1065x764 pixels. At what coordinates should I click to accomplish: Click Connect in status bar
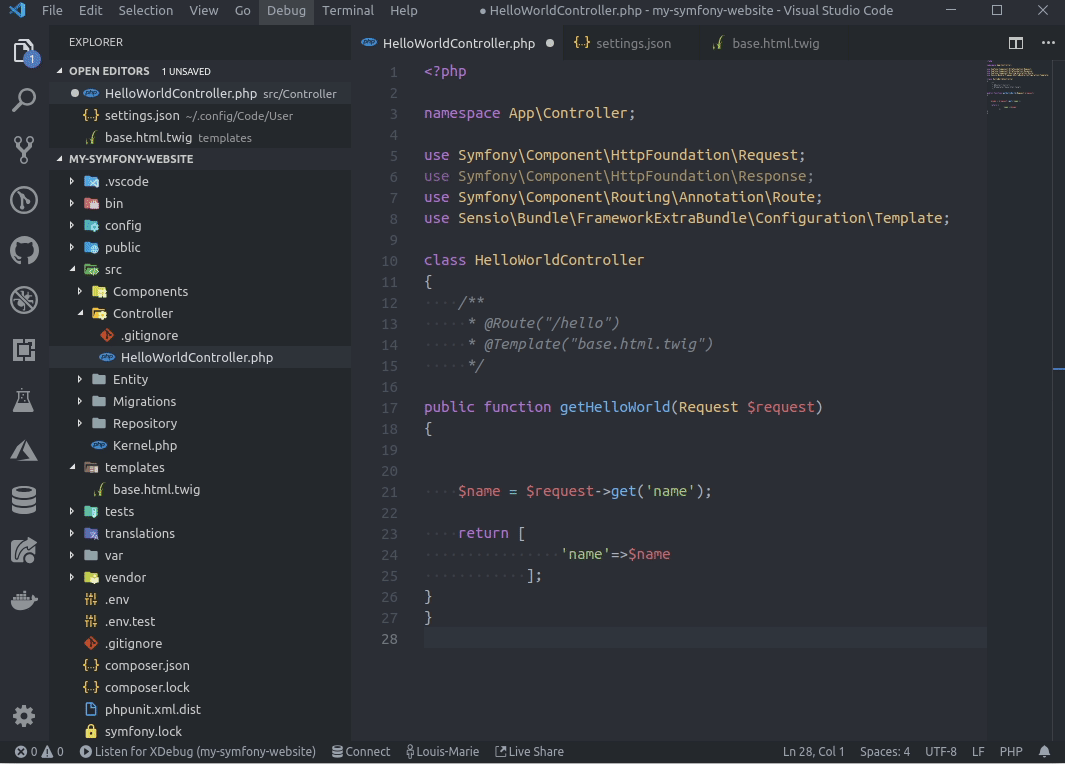click(x=361, y=751)
